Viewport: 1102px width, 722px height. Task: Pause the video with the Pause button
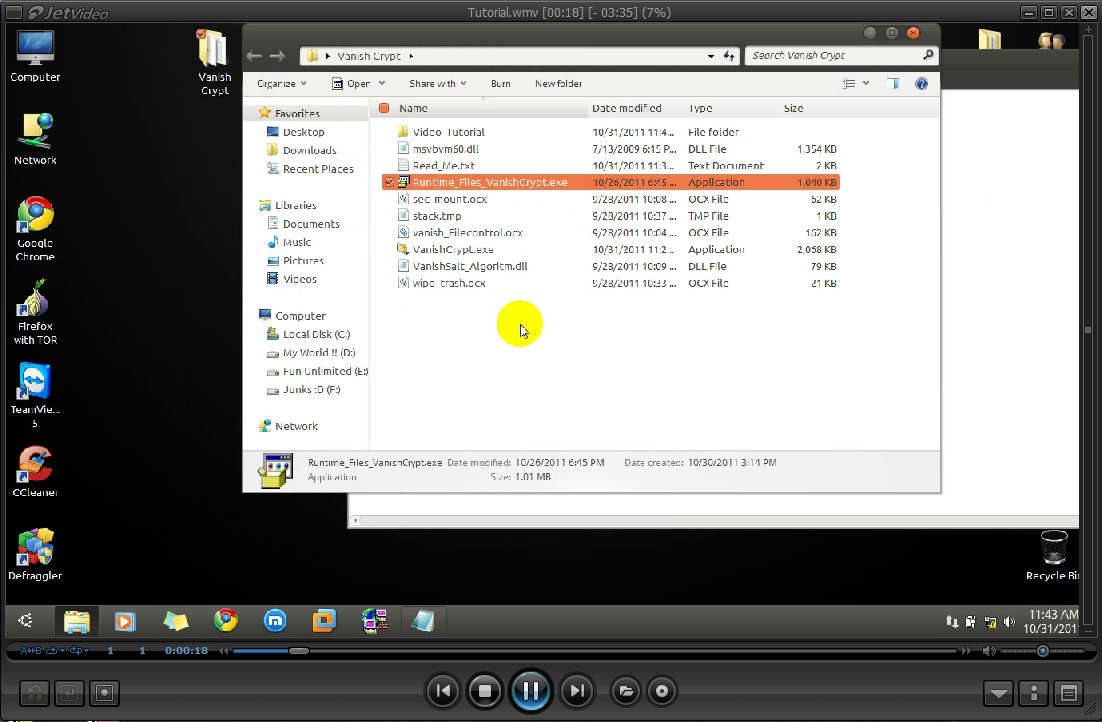(531, 690)
